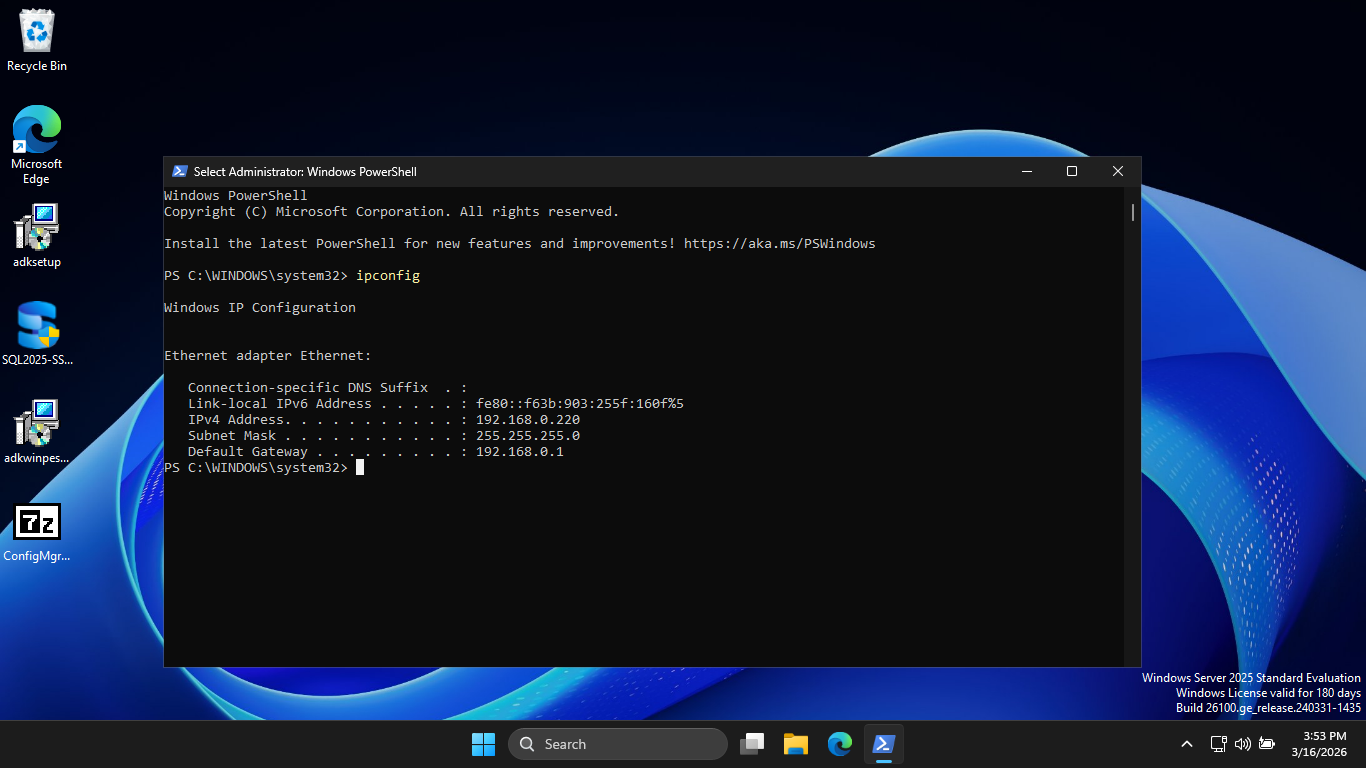Viewport: 1366px width, 768px height.
Task: Click the battery tray icon
Action: [1267, 744]
